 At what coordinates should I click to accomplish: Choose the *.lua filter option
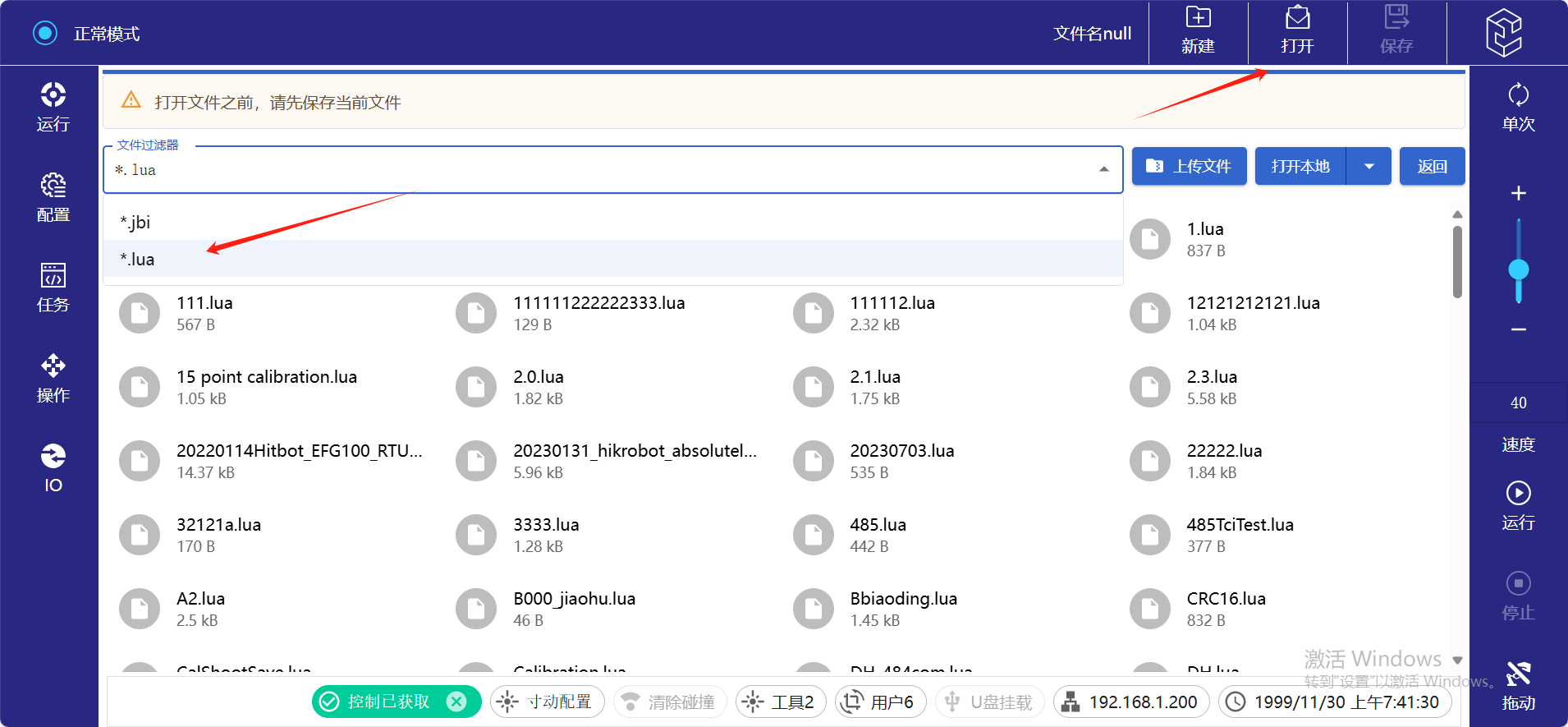point(138,260)
